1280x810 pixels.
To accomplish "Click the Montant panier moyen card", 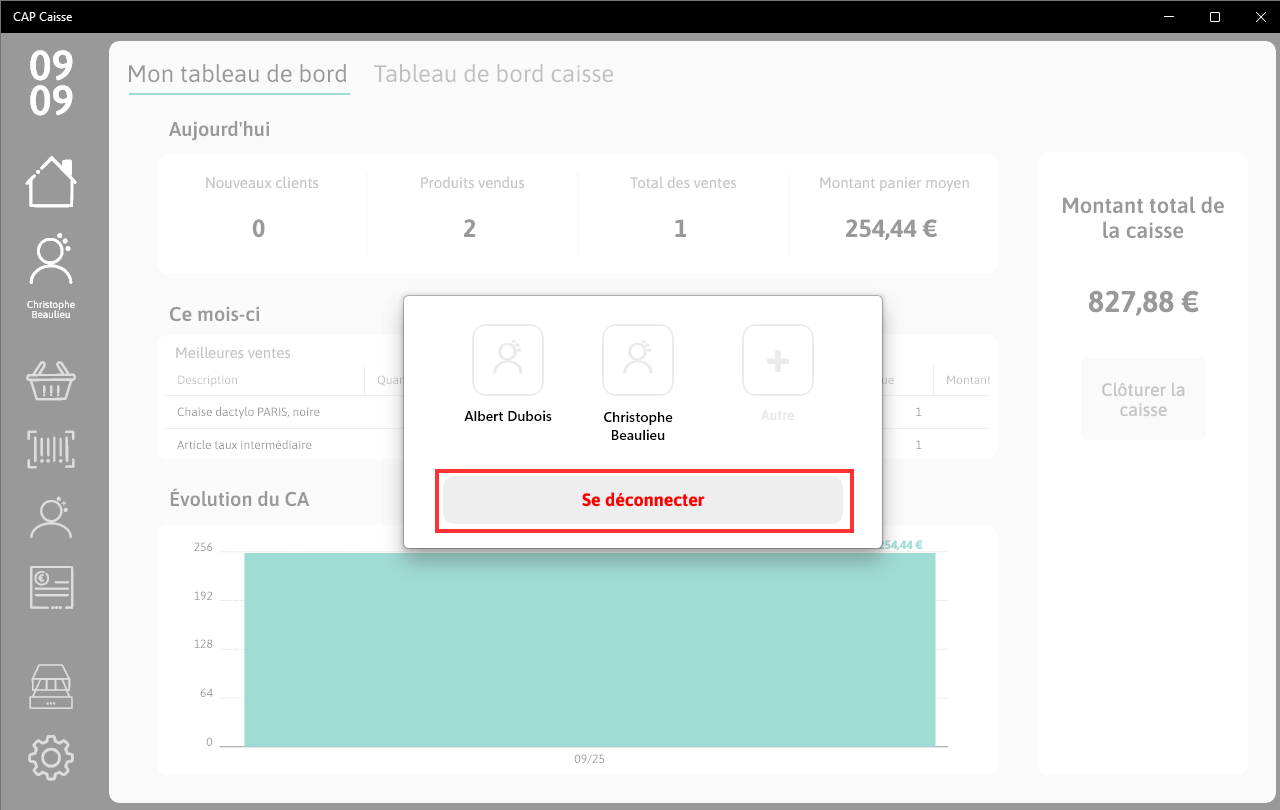I will pos(893,213).
